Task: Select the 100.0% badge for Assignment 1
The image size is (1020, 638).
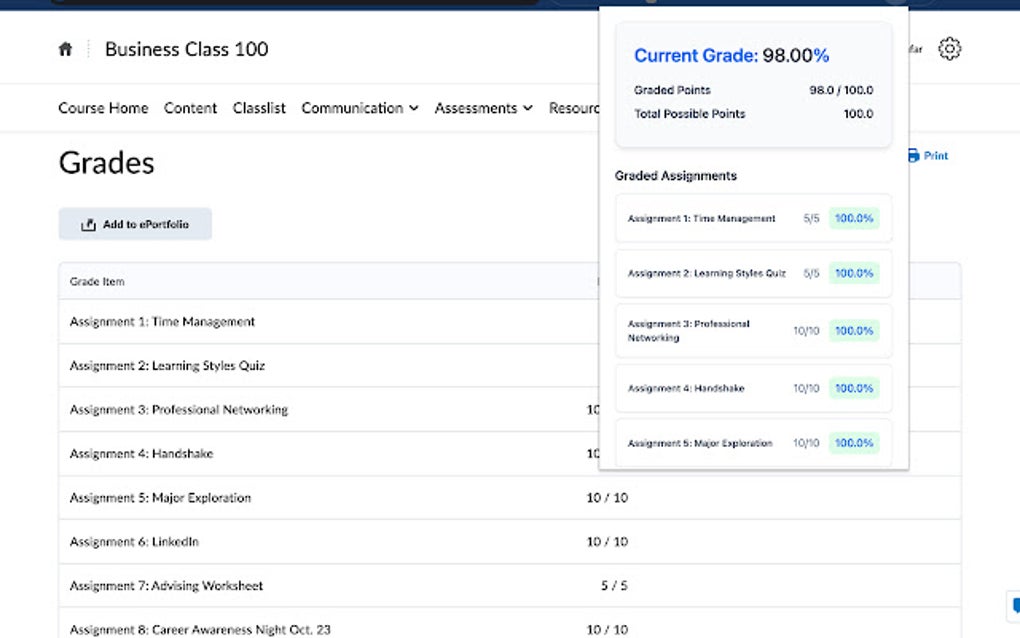Action: click(x=853, y=218)
